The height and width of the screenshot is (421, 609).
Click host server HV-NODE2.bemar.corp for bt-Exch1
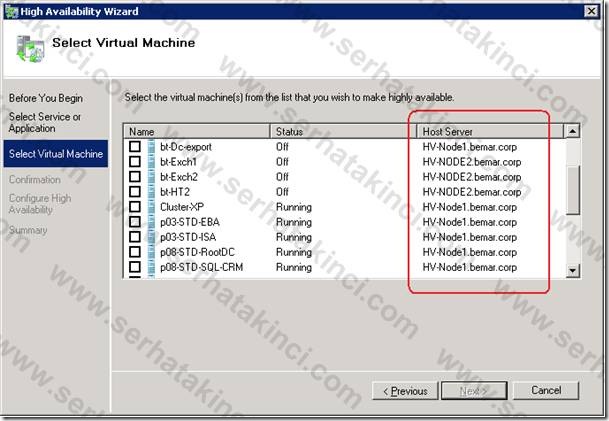pos(472,162)
